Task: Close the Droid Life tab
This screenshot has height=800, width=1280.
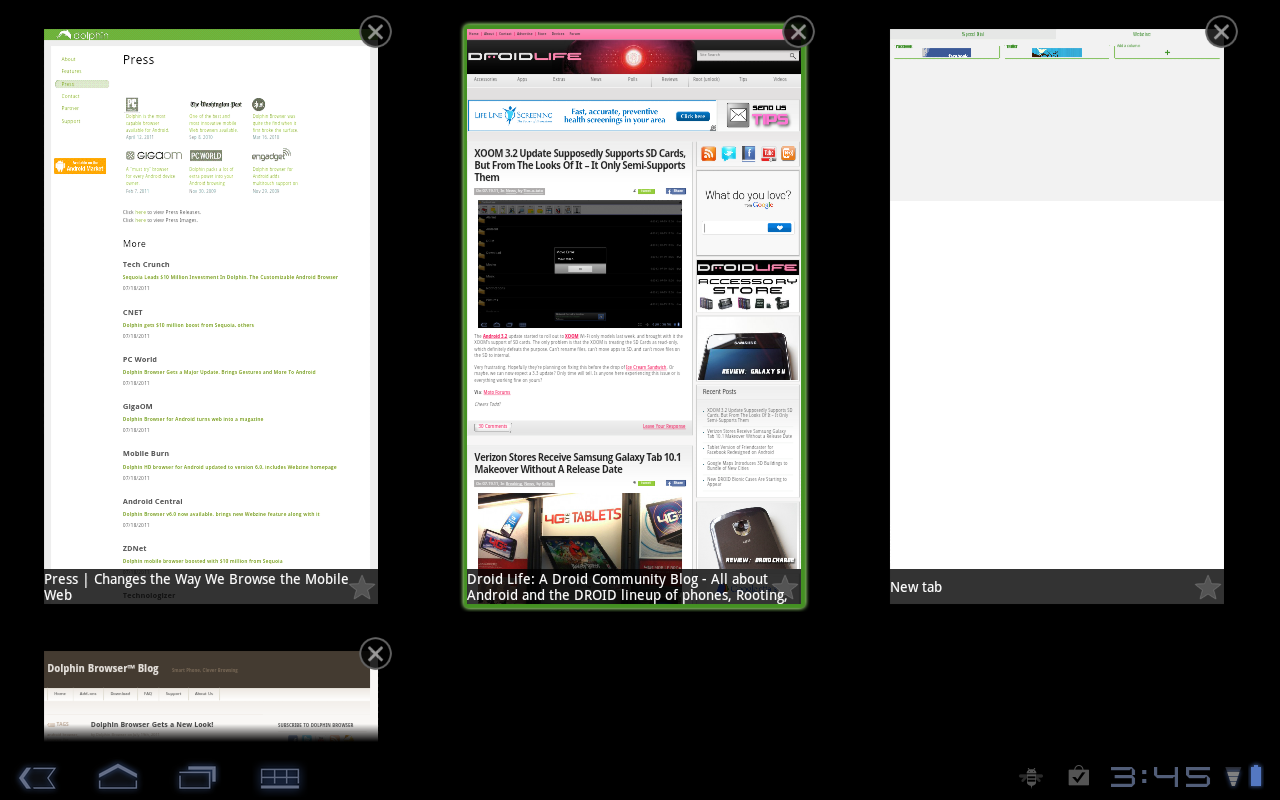Action: click(x=798, y=32)
